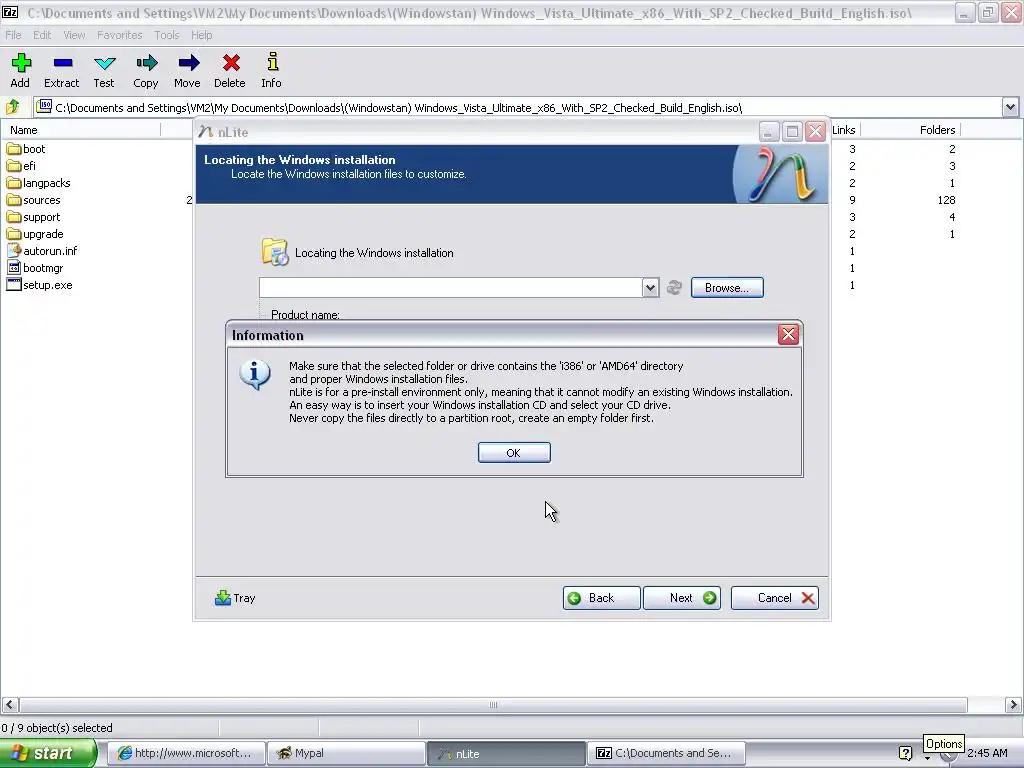Viewport: 1024px width, 768px height.
Task: Sort the list by the Name column header
Action: tap(81, 130)
